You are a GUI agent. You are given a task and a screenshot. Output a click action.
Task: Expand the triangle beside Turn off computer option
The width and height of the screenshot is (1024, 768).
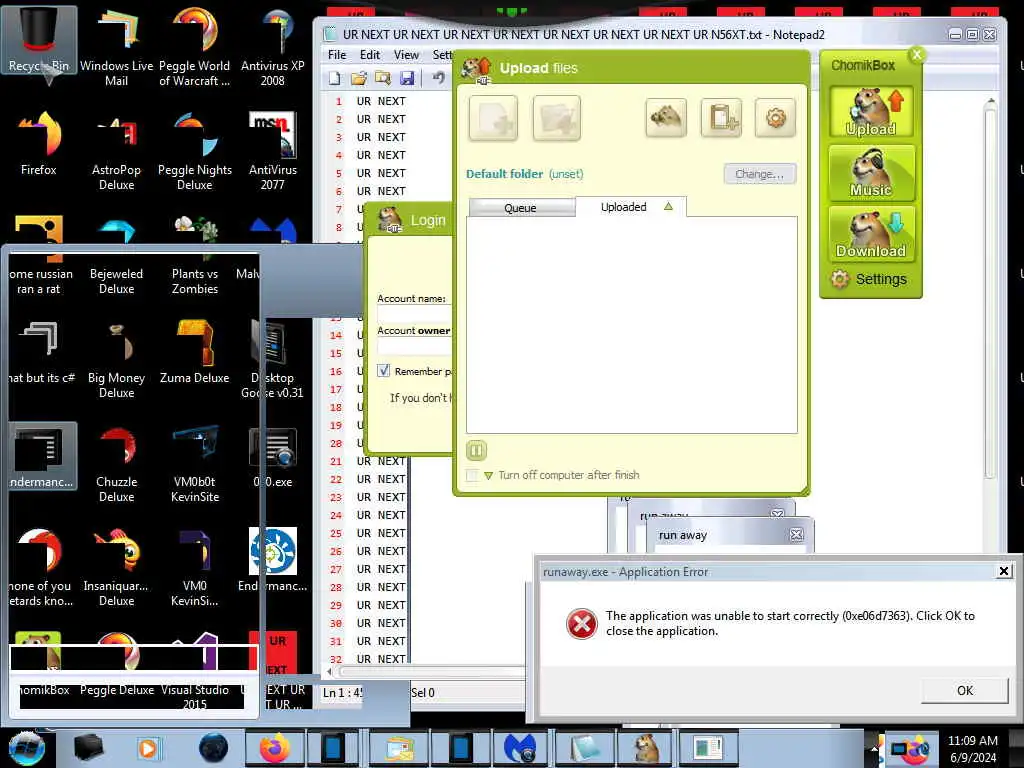tap(488, 475)
